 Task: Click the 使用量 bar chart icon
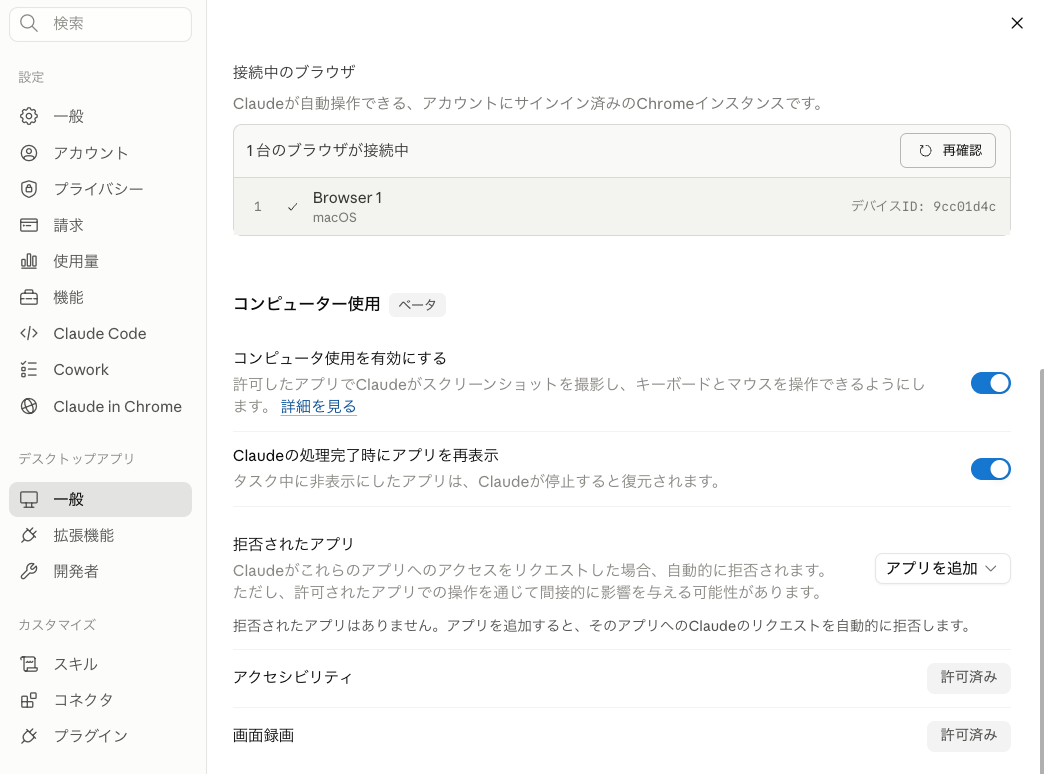coord(29,261)
